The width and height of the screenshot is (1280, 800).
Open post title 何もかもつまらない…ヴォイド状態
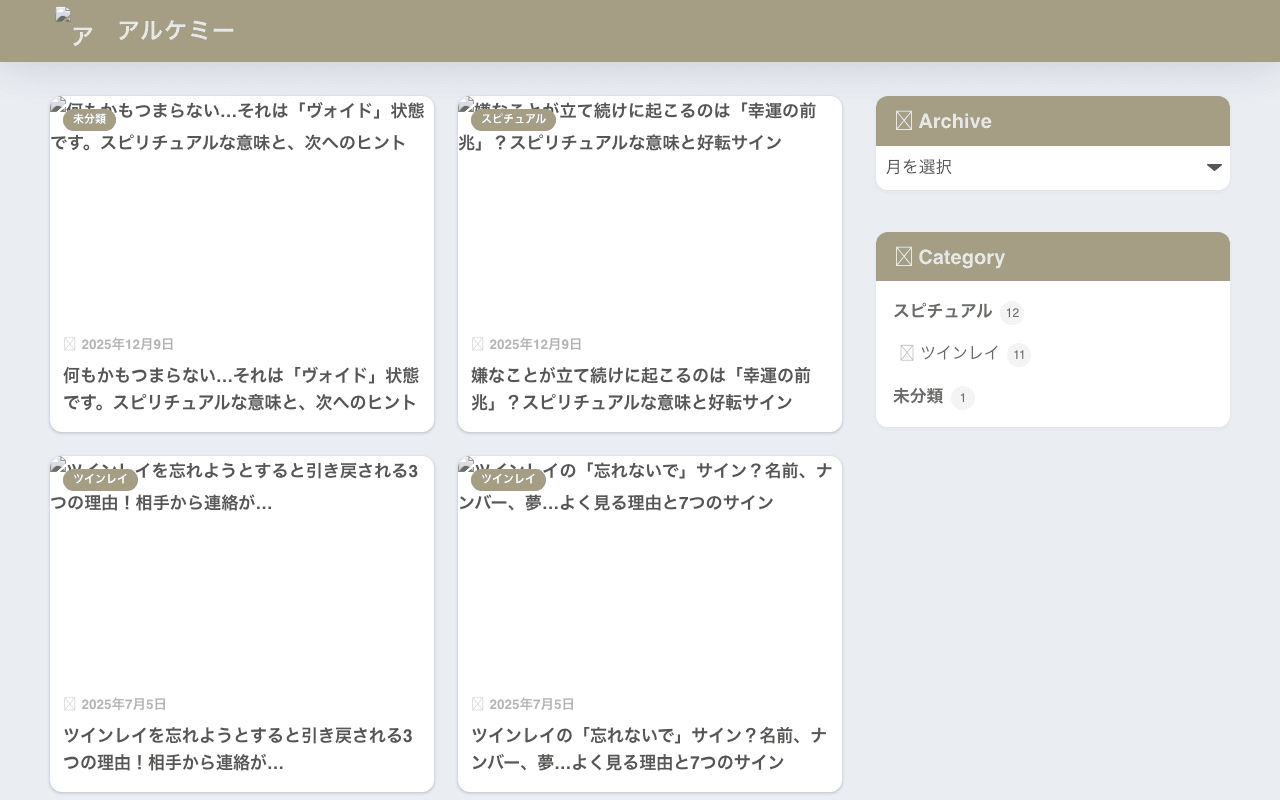(x=241, y=389)
